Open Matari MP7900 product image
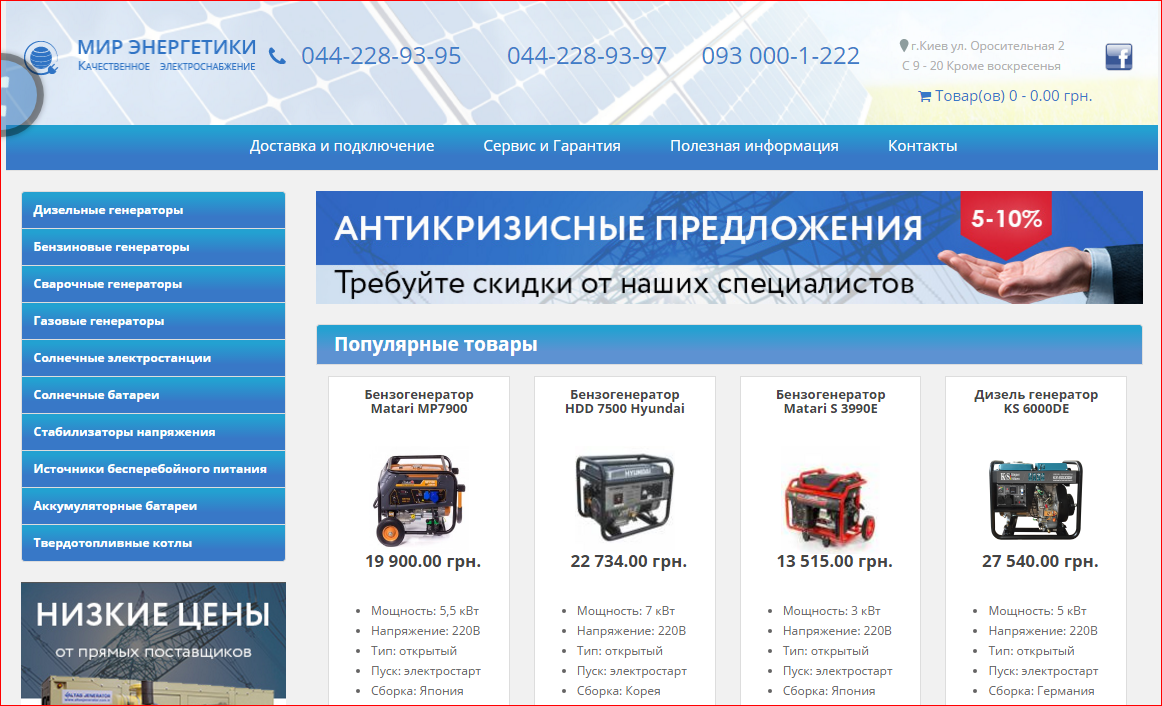 (x=419, y=496)
